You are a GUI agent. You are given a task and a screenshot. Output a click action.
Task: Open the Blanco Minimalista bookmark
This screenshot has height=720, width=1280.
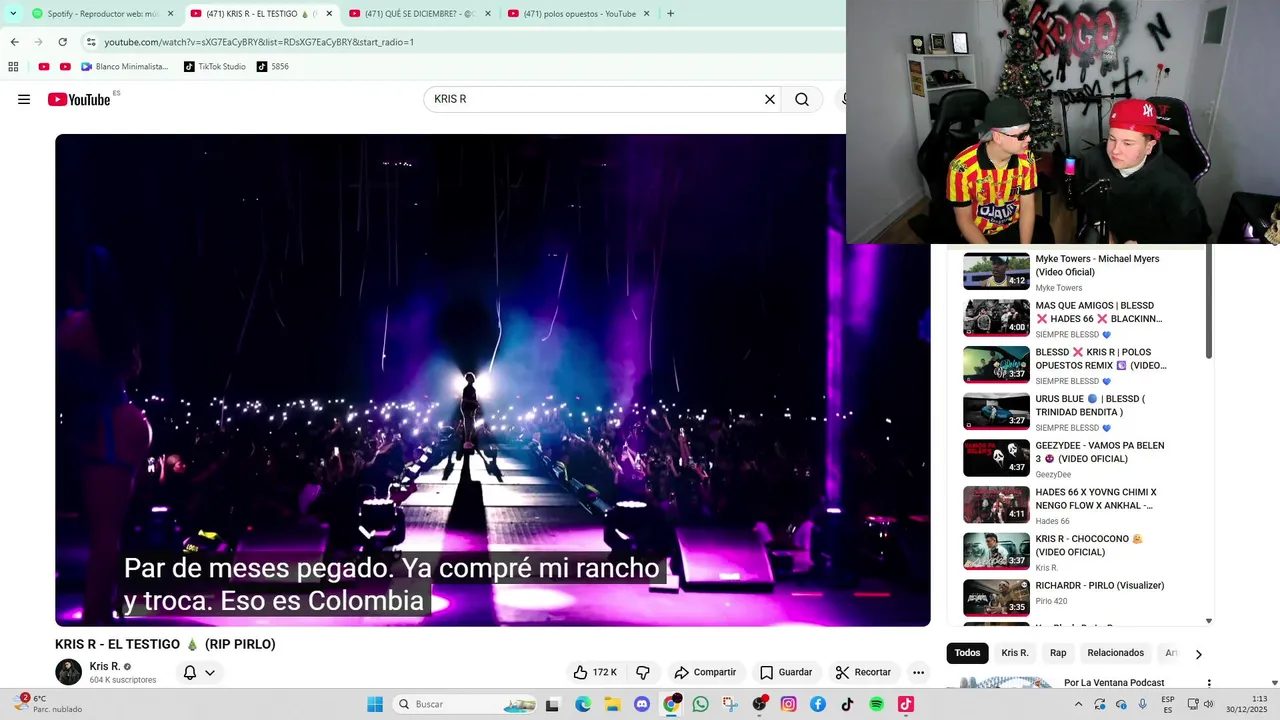click(x=125, y=67)
